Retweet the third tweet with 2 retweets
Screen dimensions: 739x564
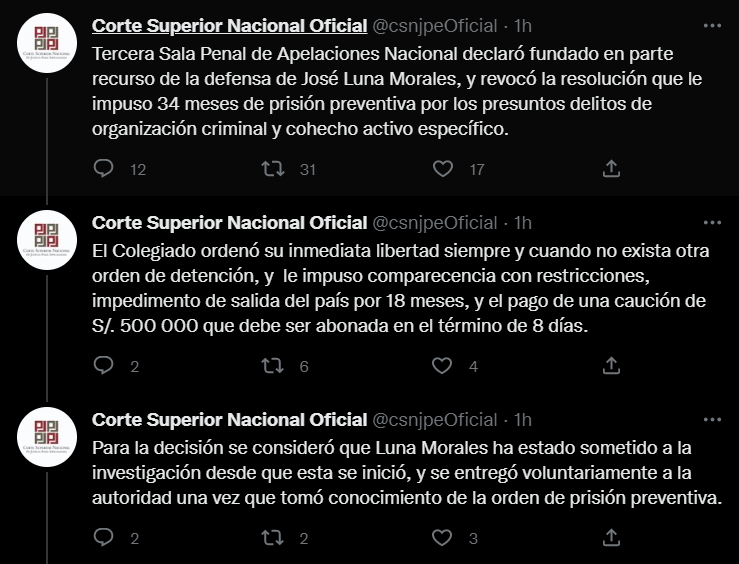(x=273, y=538)
